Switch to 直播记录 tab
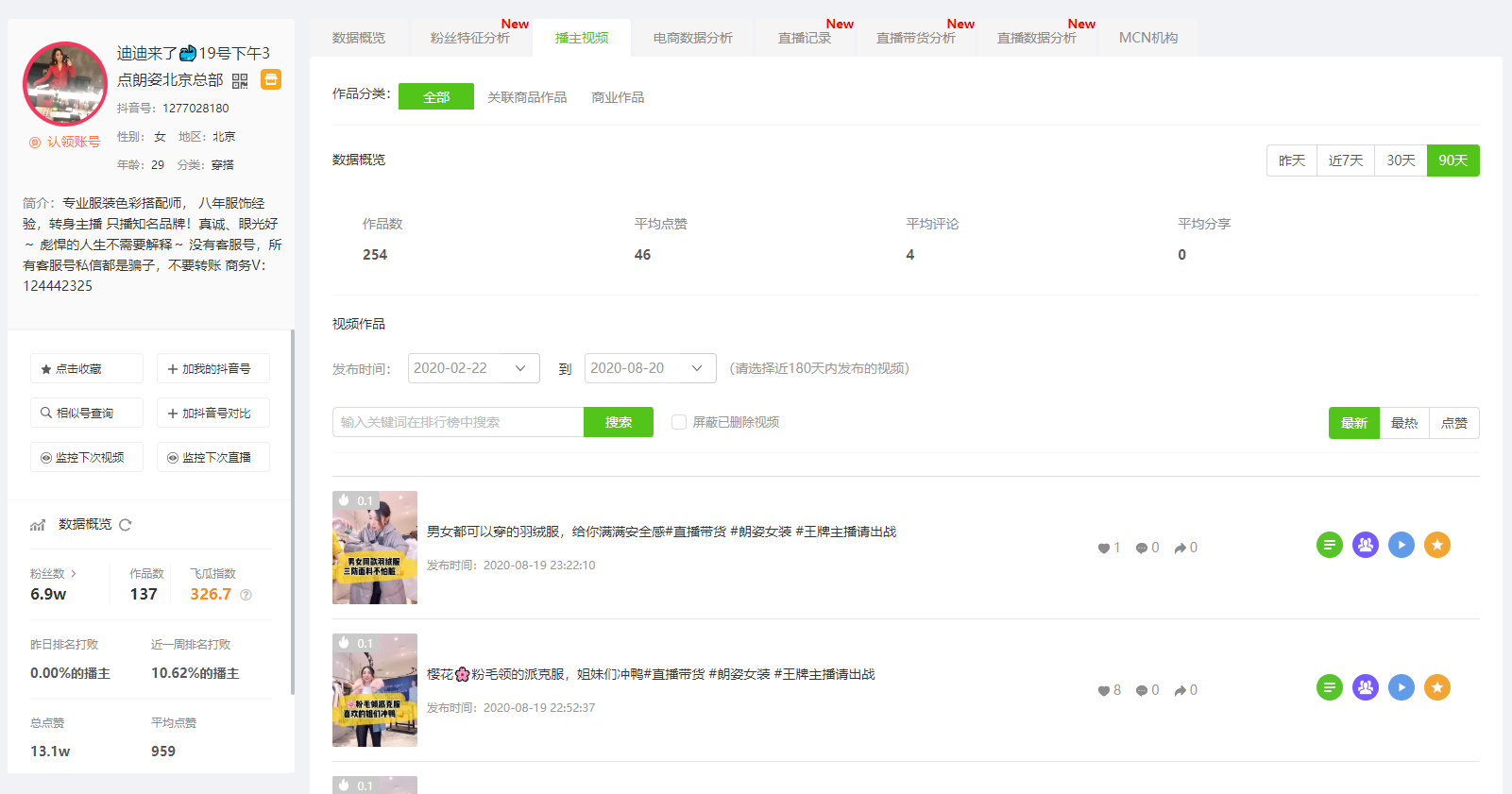1512x794 pixels. [x=805, y=38]
